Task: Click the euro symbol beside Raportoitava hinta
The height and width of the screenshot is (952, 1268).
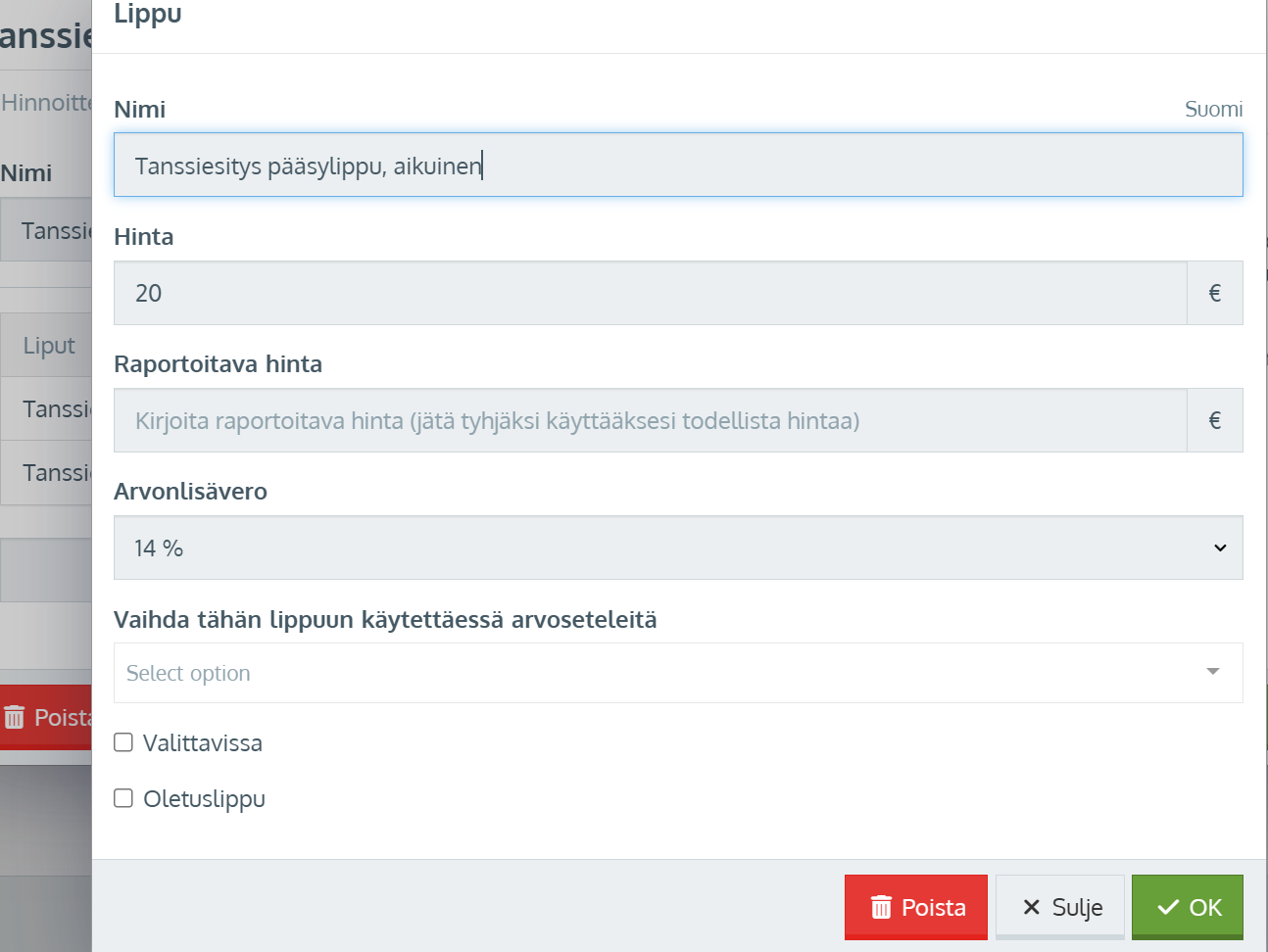Action: tap(1215, 420)
